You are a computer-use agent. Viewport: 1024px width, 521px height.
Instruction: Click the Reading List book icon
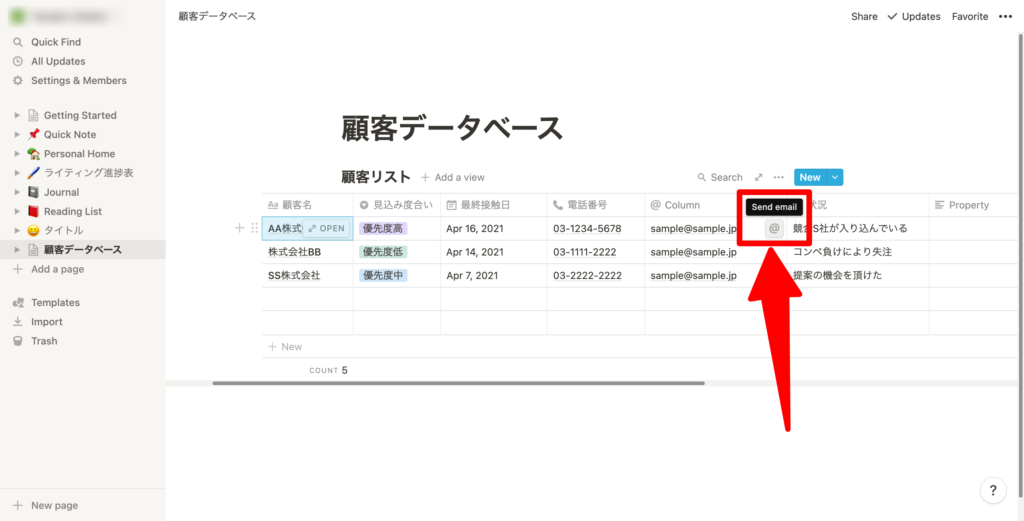click(33, 212)
